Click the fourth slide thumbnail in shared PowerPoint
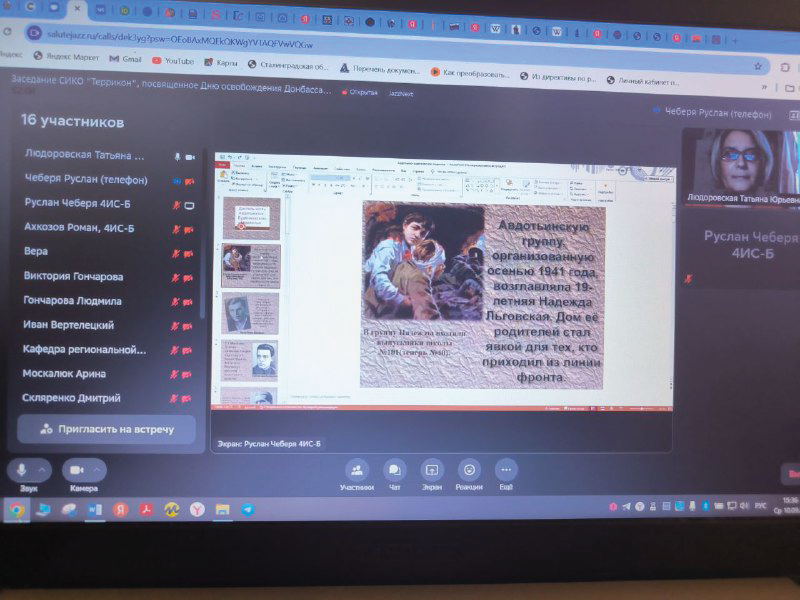This screenshot has height=600, width=800. tap(249, 360)
